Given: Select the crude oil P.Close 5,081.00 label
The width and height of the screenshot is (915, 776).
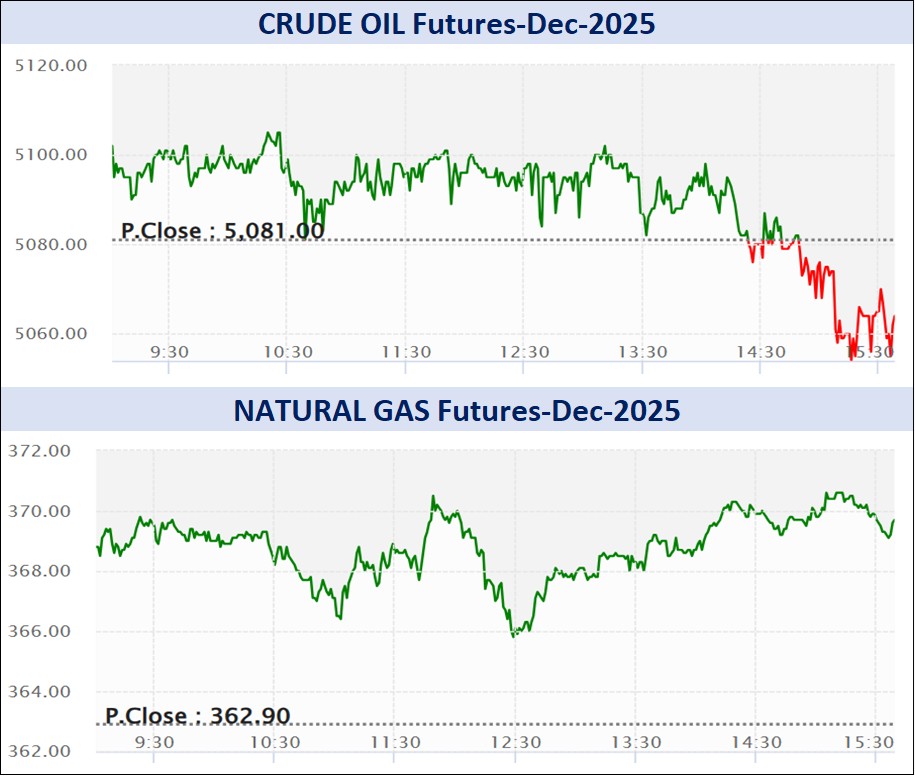Looking at the screenshot, I should (222, 231).
